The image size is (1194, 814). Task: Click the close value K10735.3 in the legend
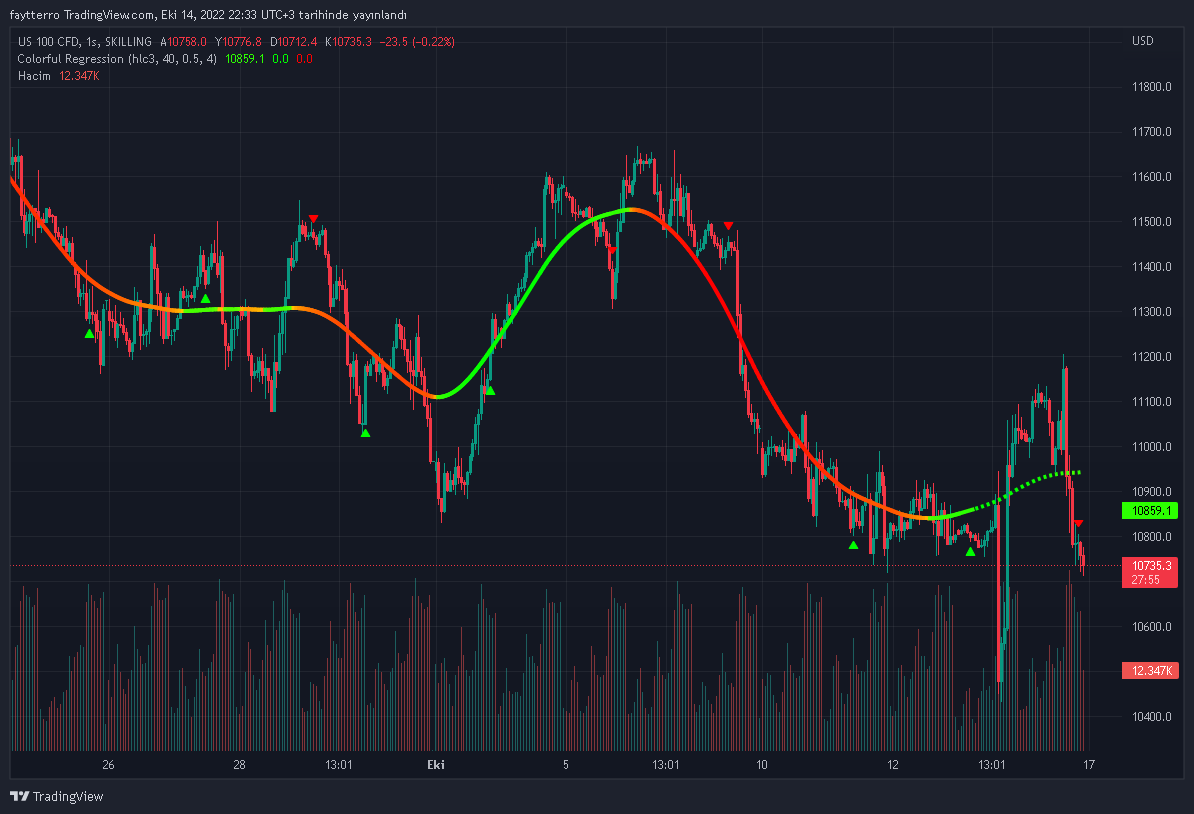[348, 42]
